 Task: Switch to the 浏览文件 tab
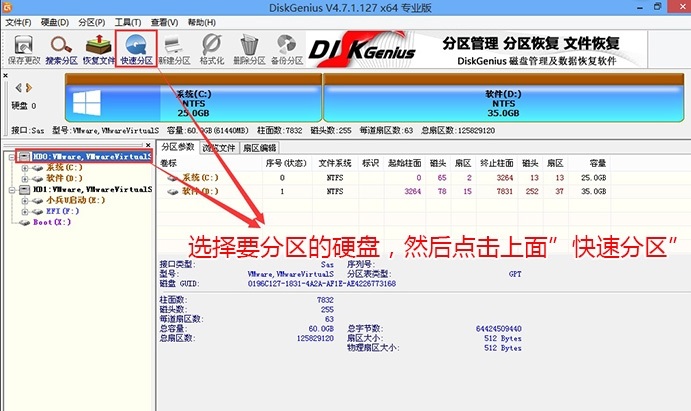219,148
